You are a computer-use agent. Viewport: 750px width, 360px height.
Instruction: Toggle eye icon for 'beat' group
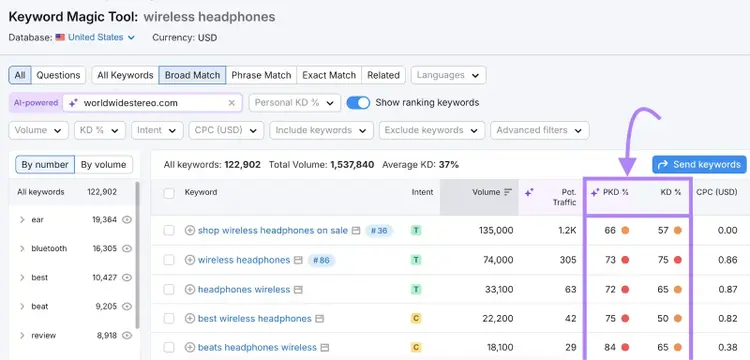coord(127,306)
